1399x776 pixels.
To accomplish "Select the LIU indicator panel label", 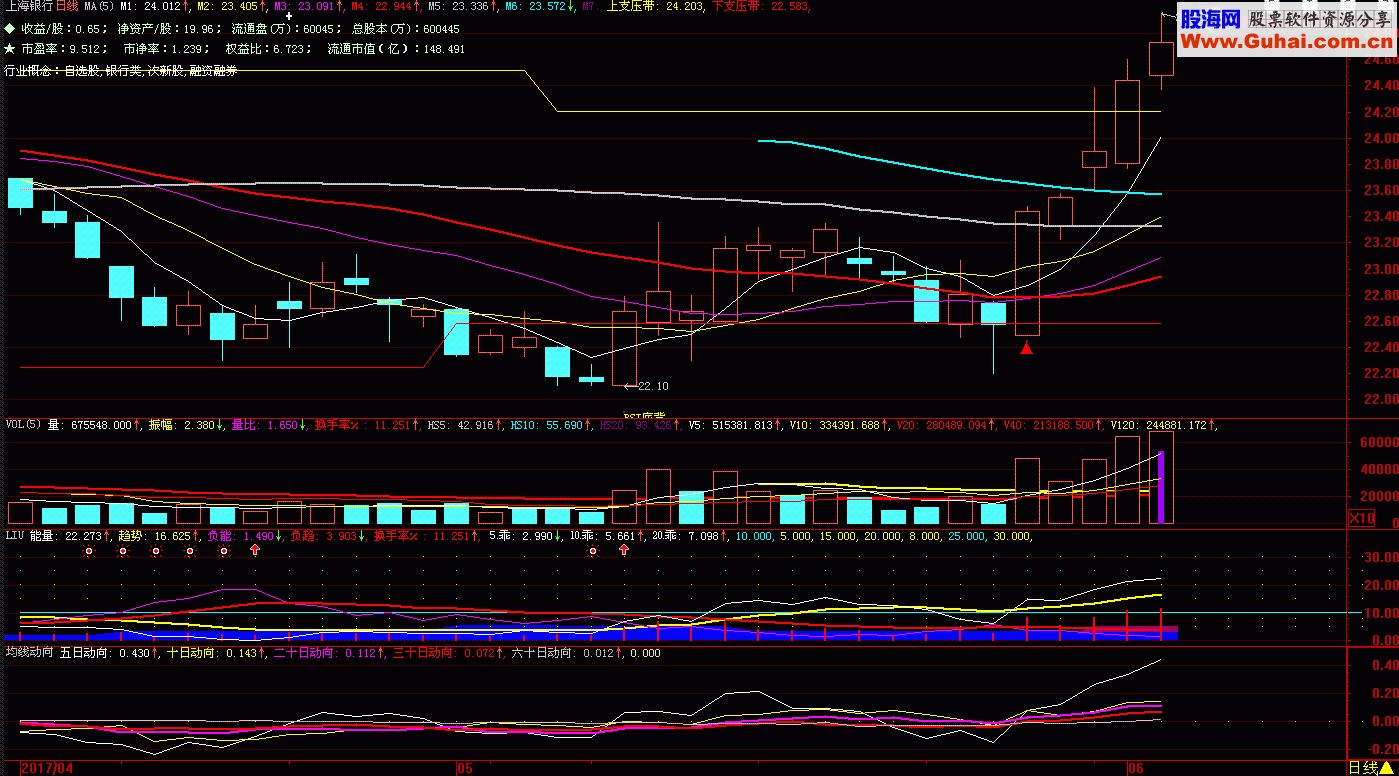I will coord(14,536).
